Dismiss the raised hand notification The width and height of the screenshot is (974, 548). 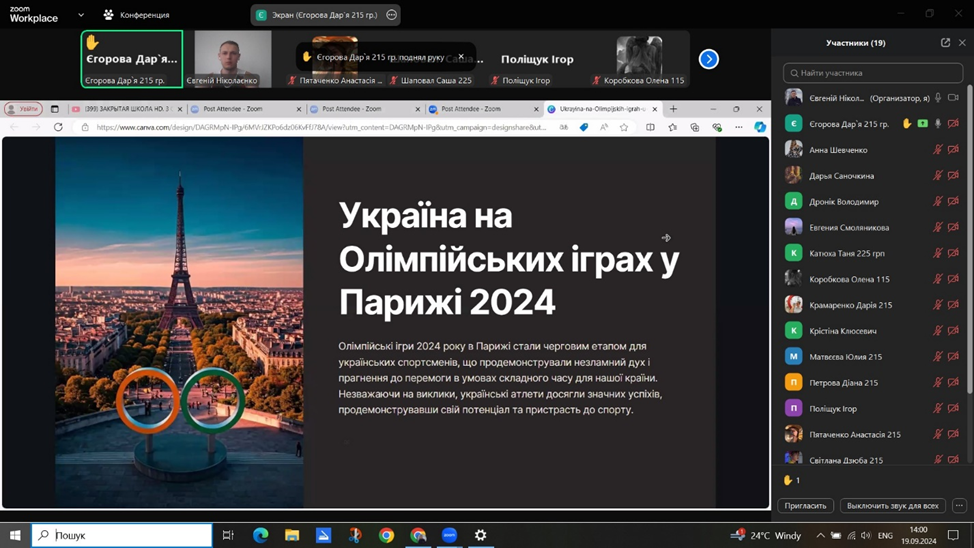[x=461, y=57]
